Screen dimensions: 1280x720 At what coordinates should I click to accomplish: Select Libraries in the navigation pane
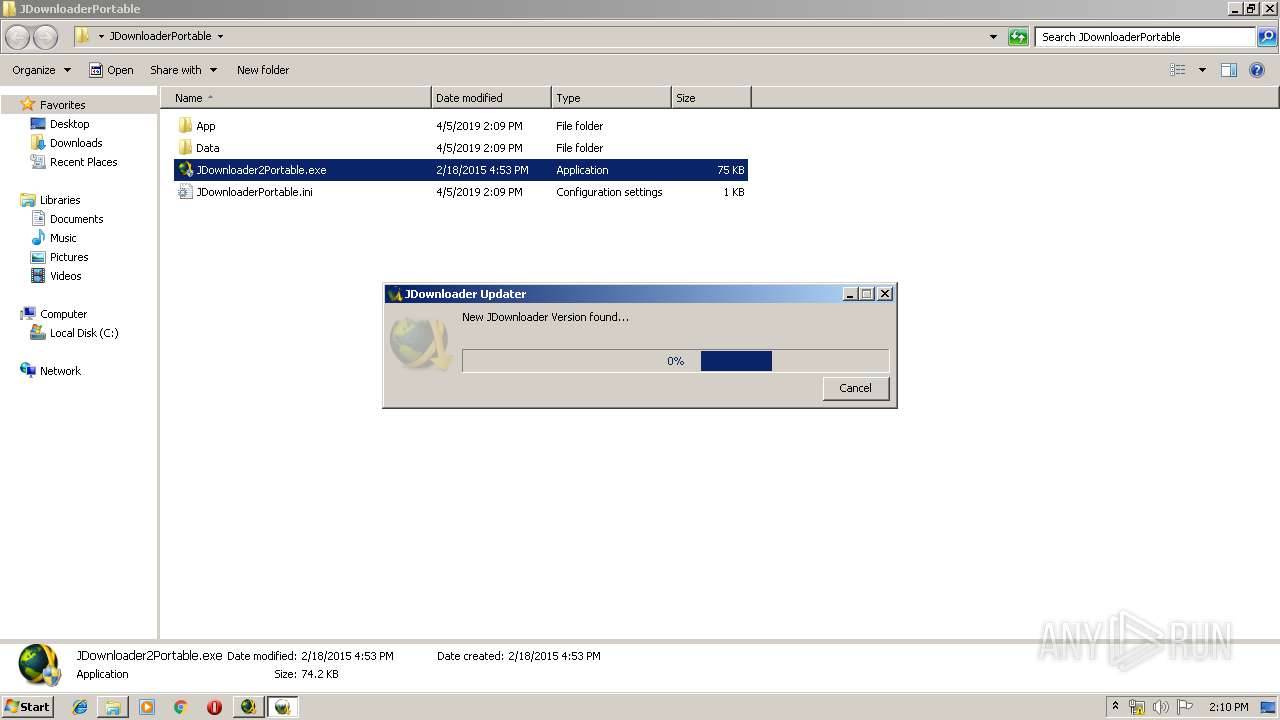point(60,200)
